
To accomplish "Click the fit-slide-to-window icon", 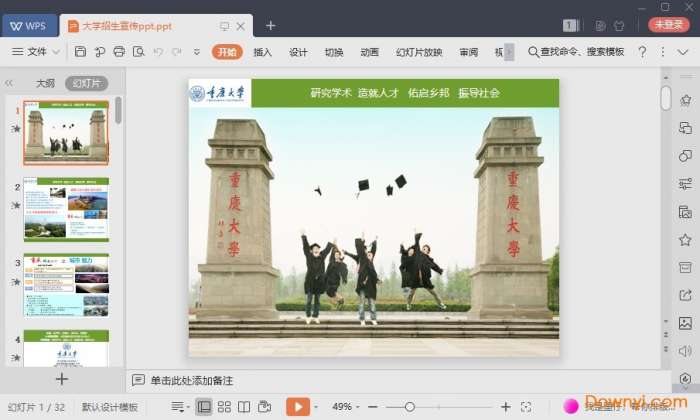I will (x=526, y=407).
